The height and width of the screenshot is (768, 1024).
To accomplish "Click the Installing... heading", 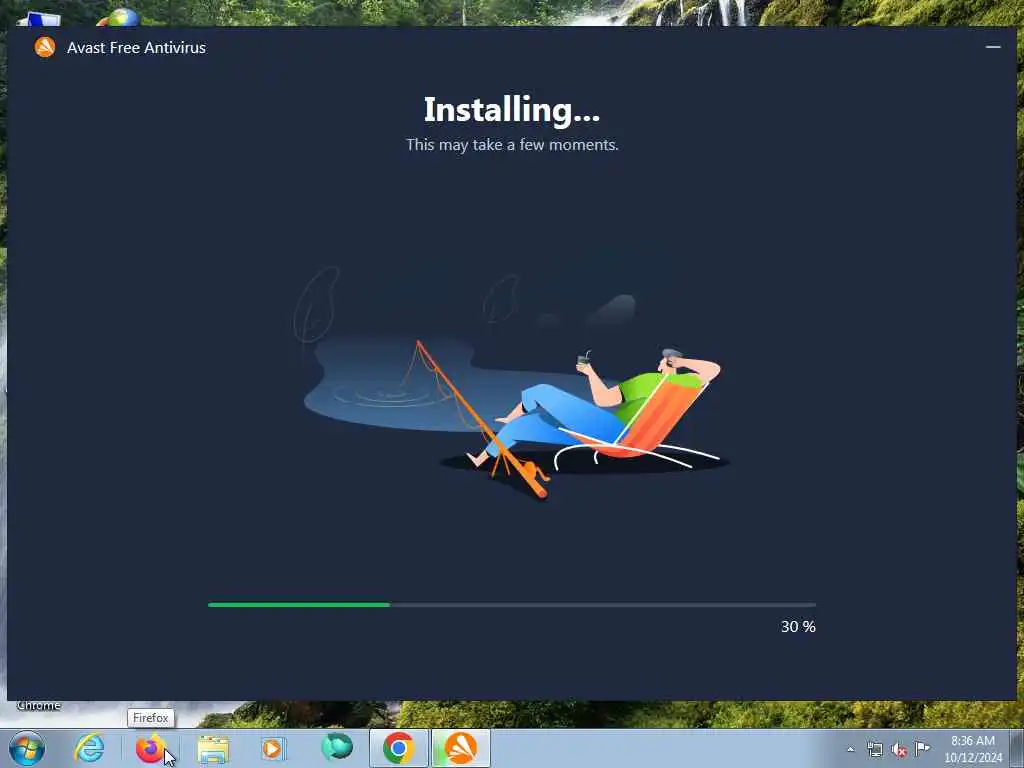I will pos(511,110).
